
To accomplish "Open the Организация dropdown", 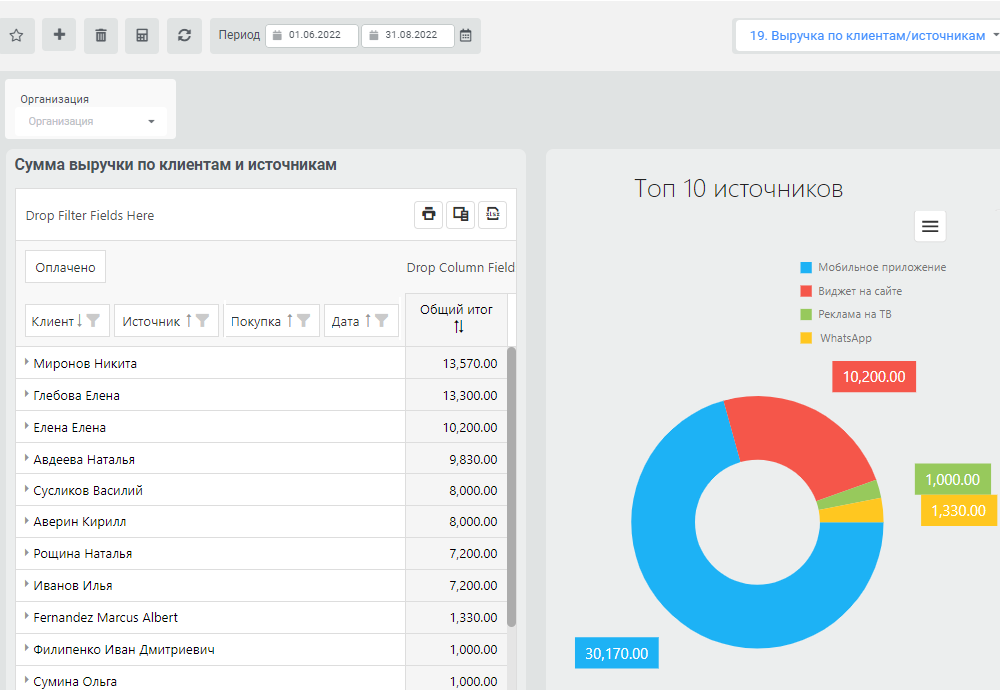I will pos(91,121).
